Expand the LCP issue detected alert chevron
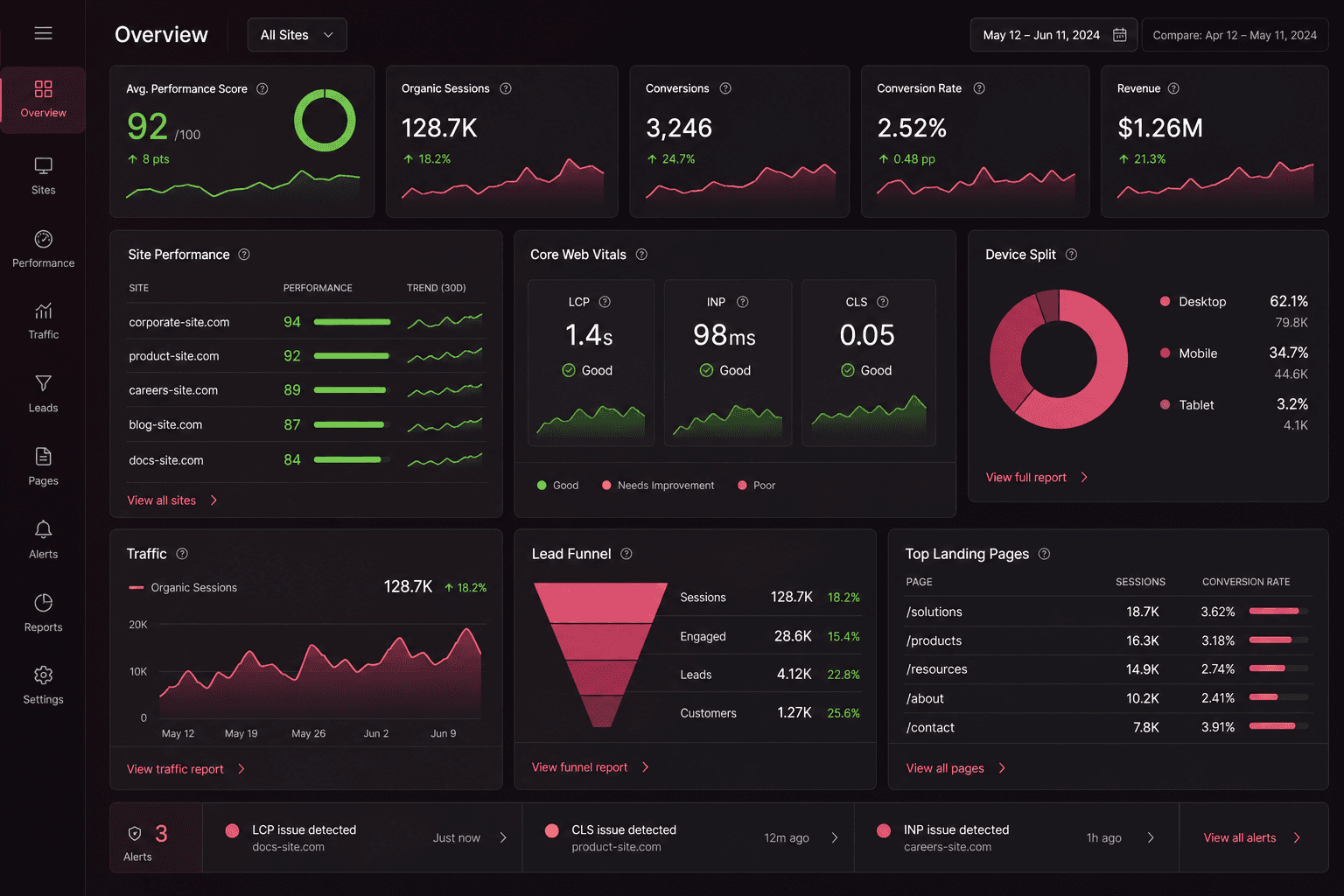 click(x=502, y=837)
